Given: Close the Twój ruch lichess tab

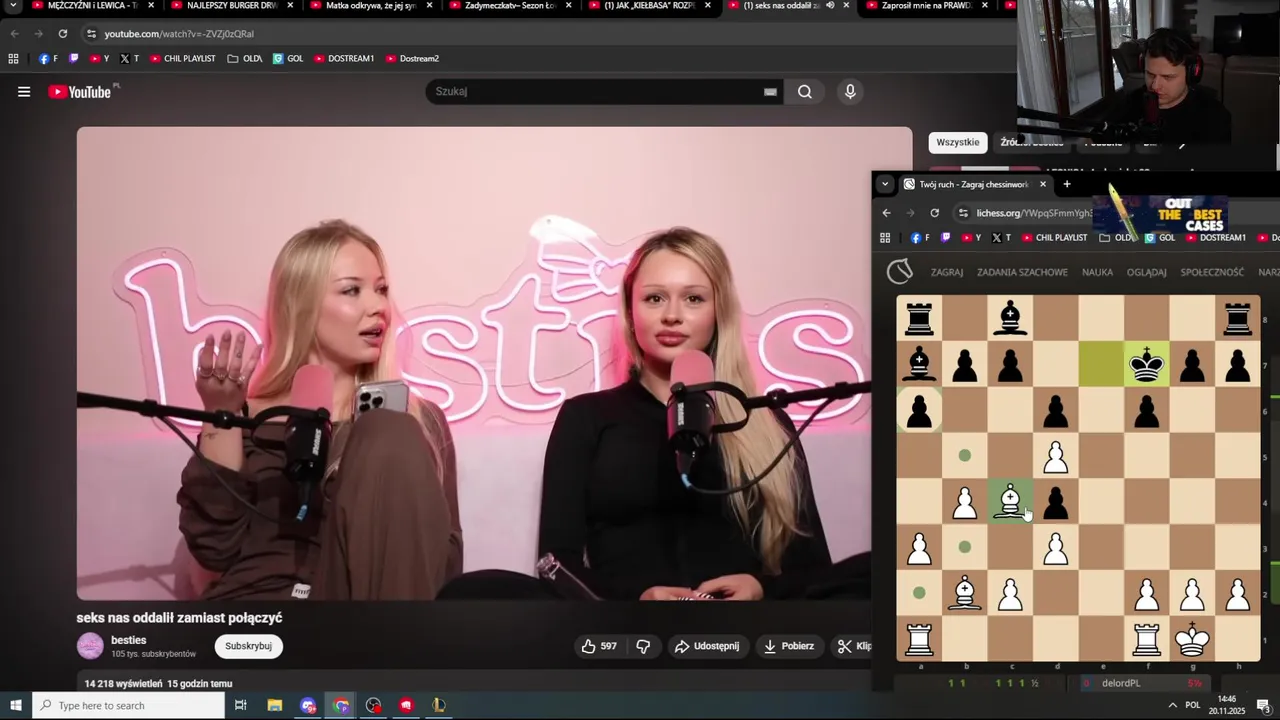Looking at the screenshot, I should click(x=1042, y=184).
